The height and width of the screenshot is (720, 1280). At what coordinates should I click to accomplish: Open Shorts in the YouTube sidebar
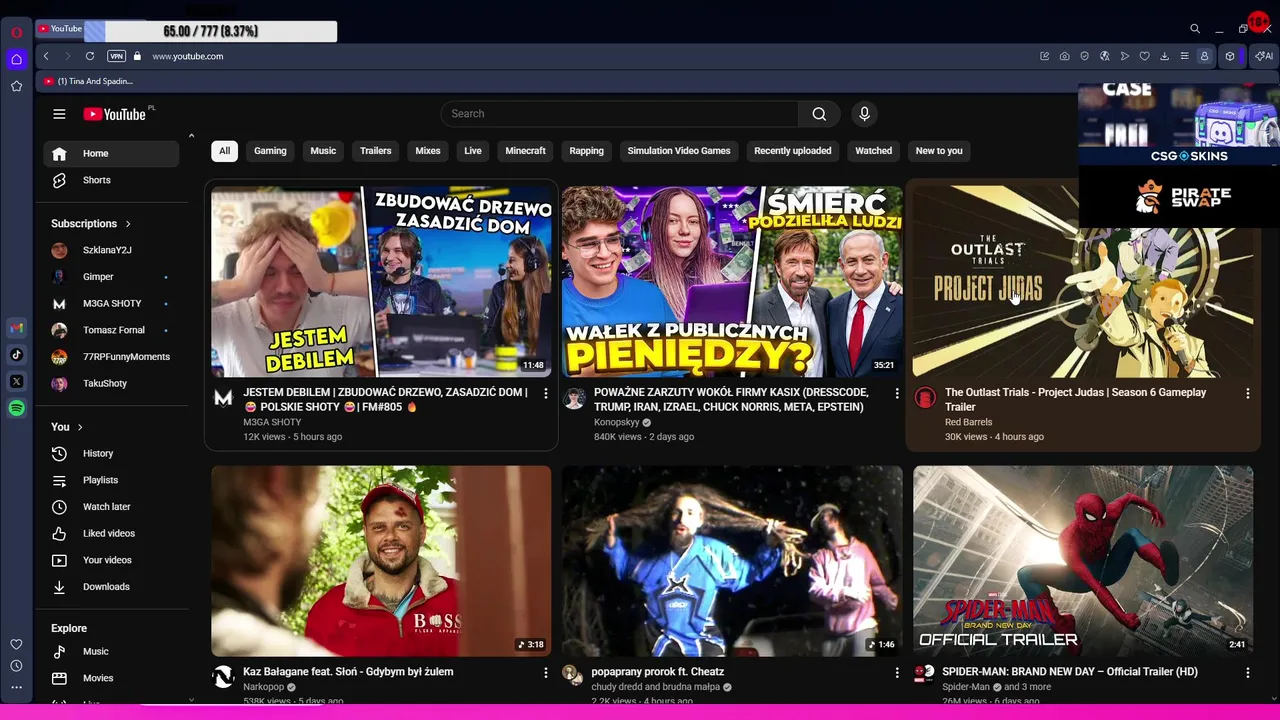(x=111, y=180)
